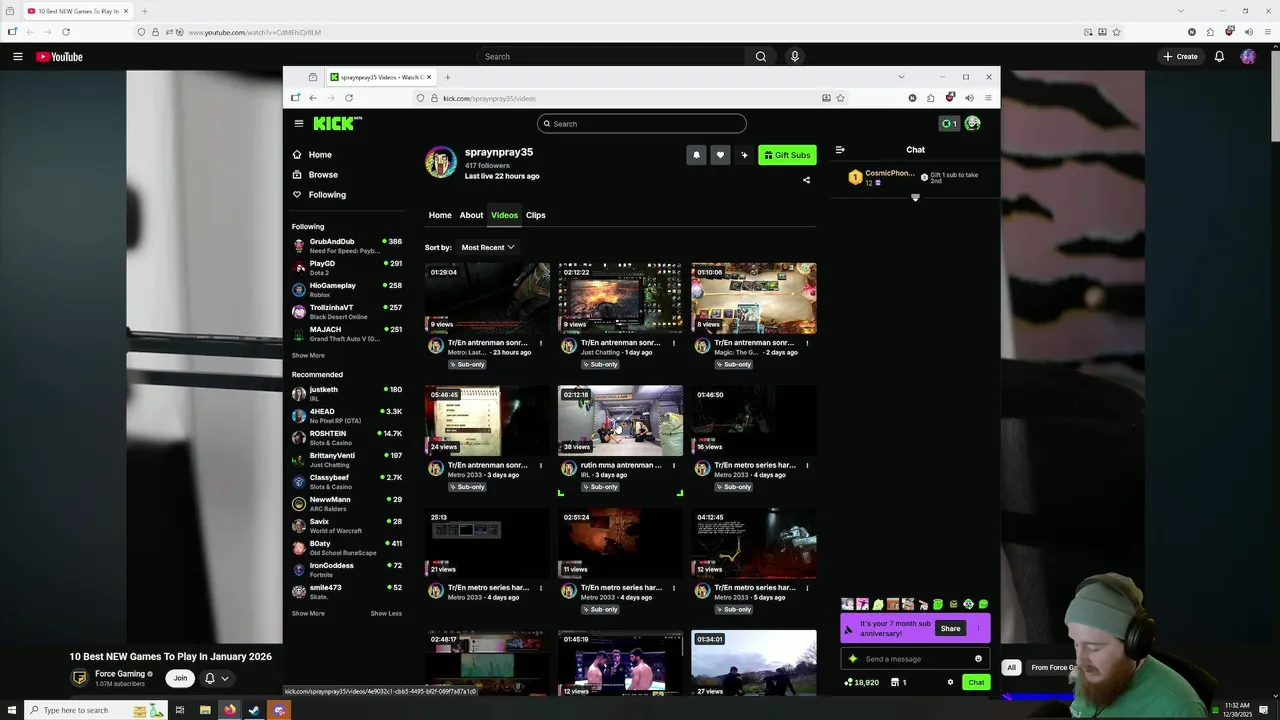Start YouTube voice search microphone
This screenshot has height=720, width=1280.
[795, 57]
